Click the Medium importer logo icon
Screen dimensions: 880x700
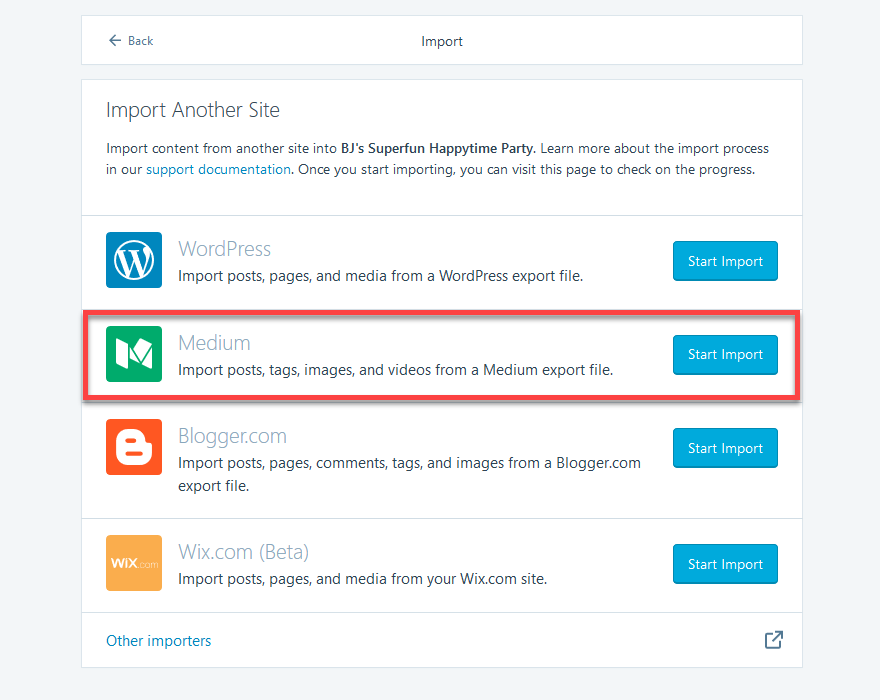tap(133, 354)
